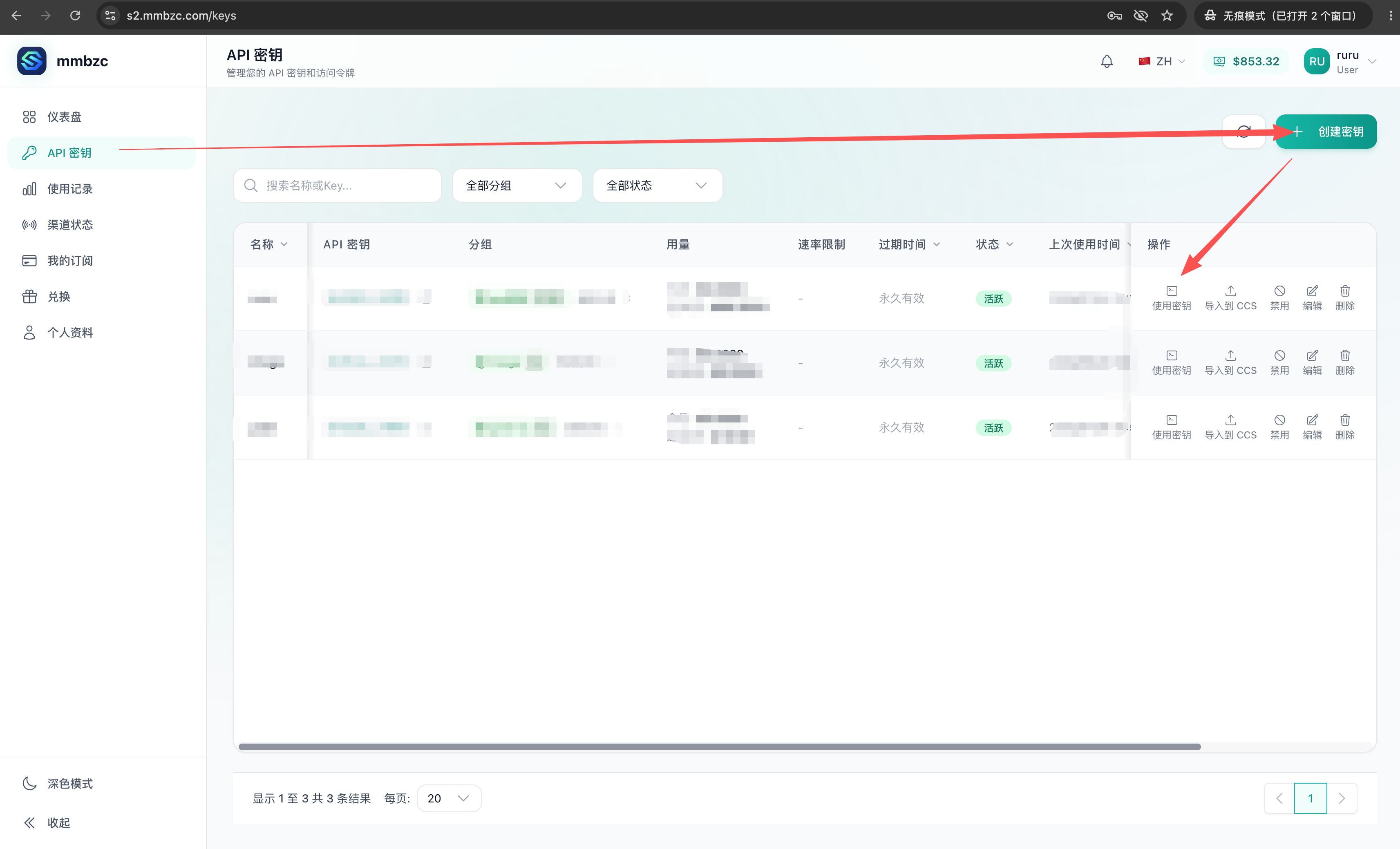The width and height of the screenshot is (1400, 849).
Task: Click 禁用 disable in the first row
Action: point(1279,299)
